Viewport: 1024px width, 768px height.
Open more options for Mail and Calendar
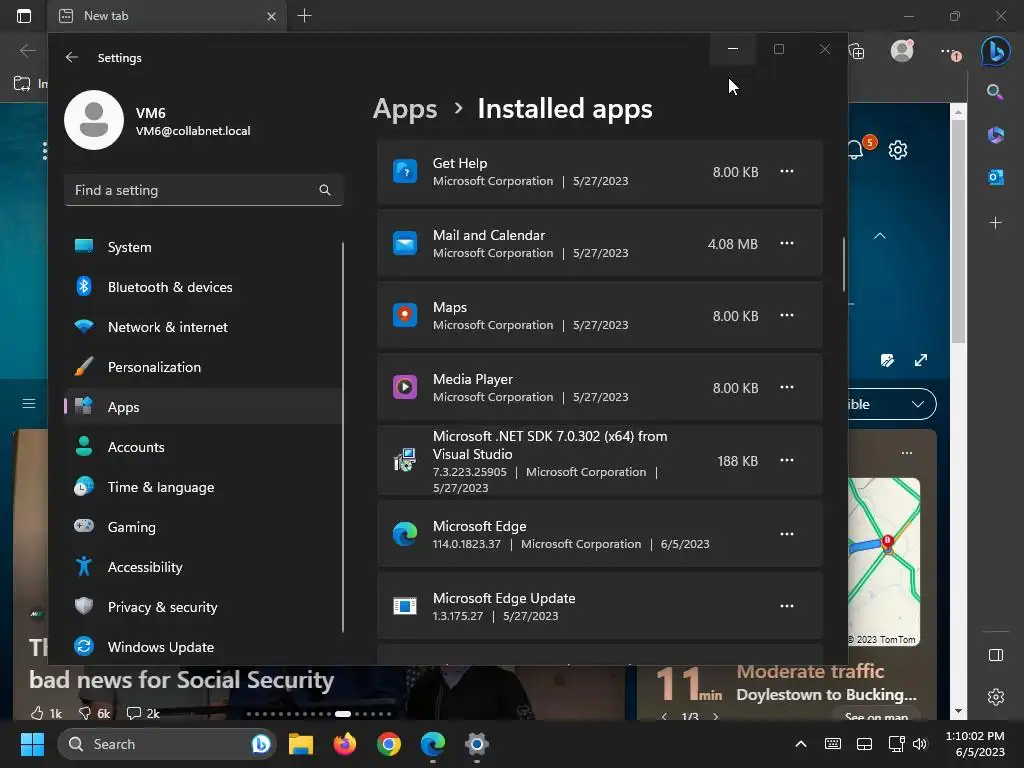(787, 244)
